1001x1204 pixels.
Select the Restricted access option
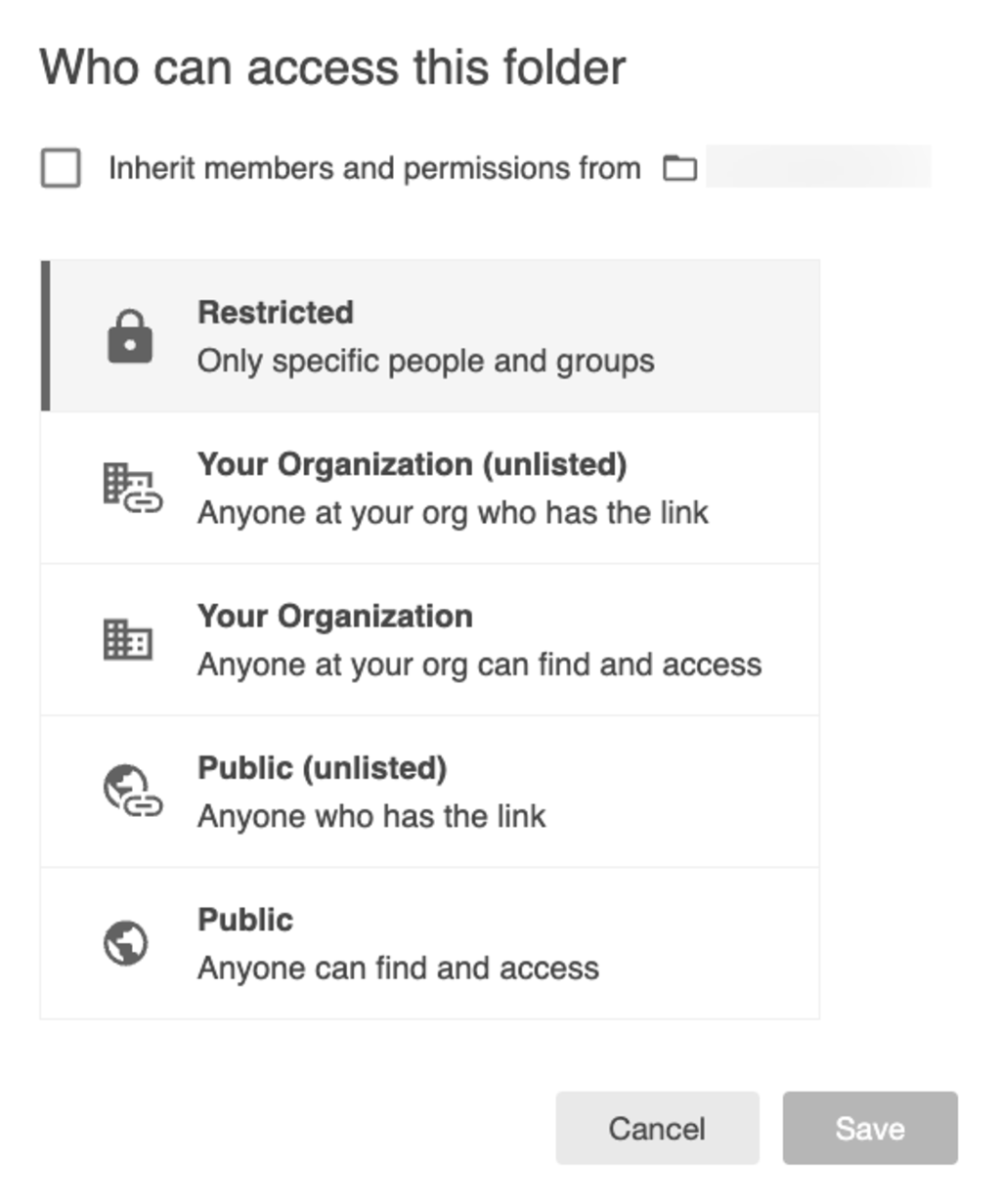430,336
